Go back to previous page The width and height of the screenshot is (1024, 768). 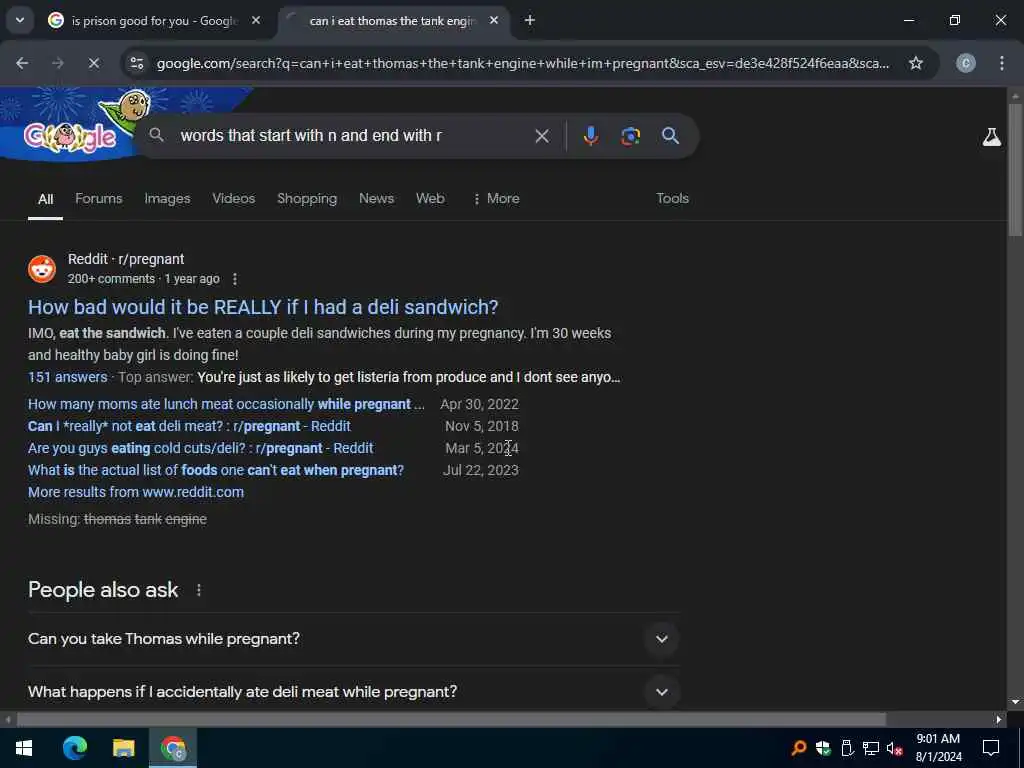22,63
